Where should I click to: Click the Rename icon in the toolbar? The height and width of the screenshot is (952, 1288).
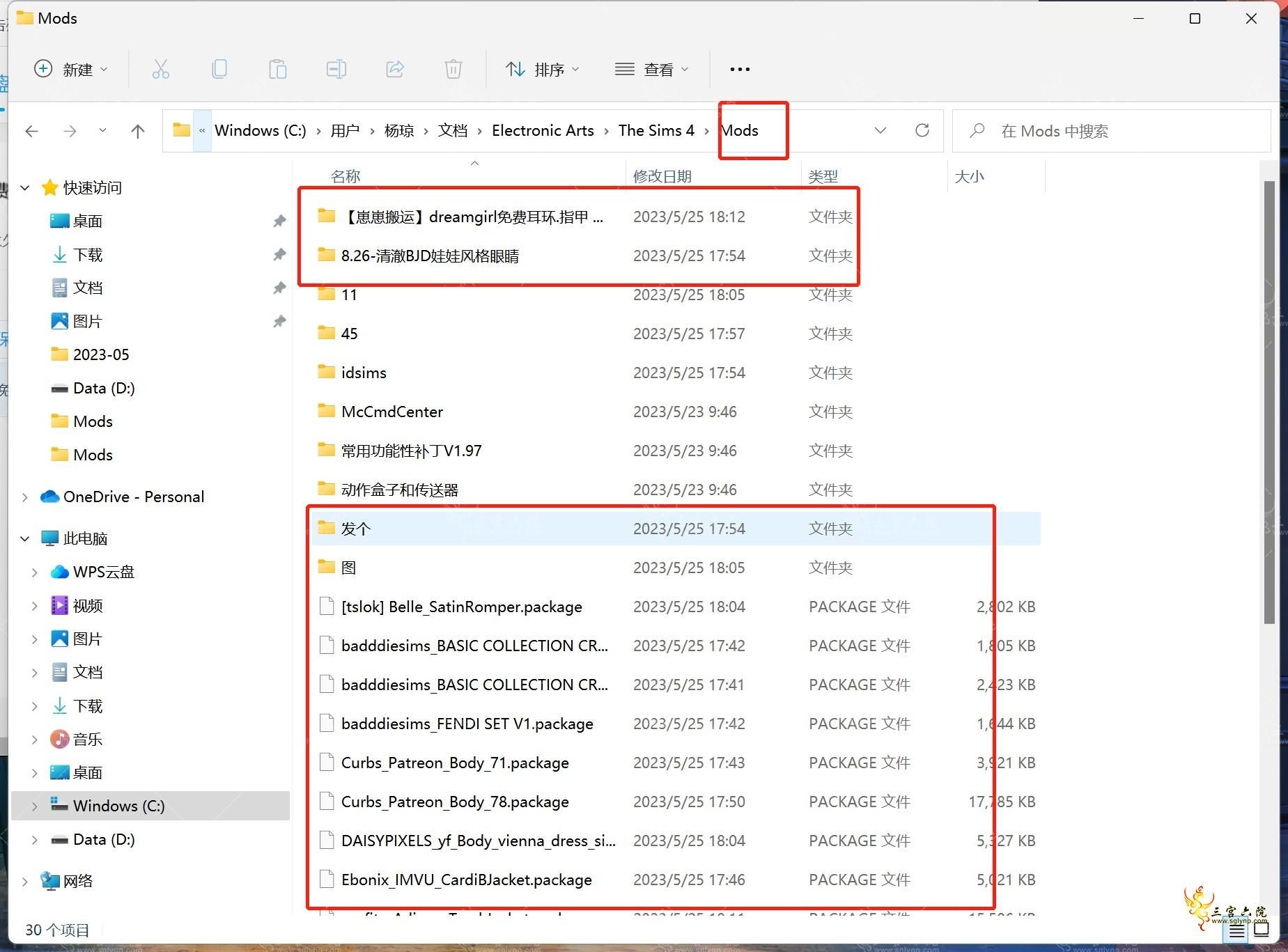click(x=336, y=69)
